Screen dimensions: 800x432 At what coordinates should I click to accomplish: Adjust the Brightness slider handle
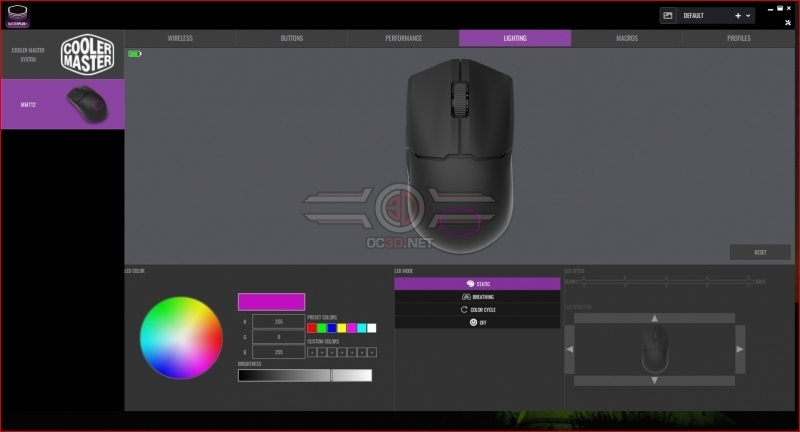click(x=332, y=375)
